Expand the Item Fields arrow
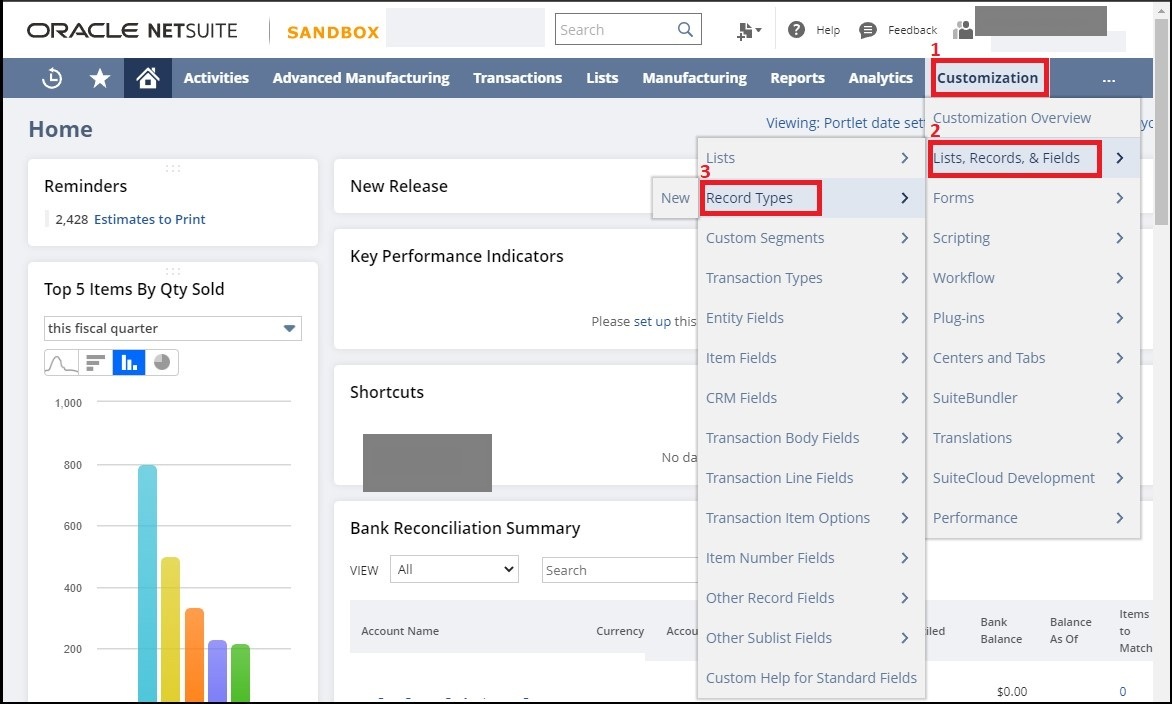The image size is (1172, 704). (904, 358)
